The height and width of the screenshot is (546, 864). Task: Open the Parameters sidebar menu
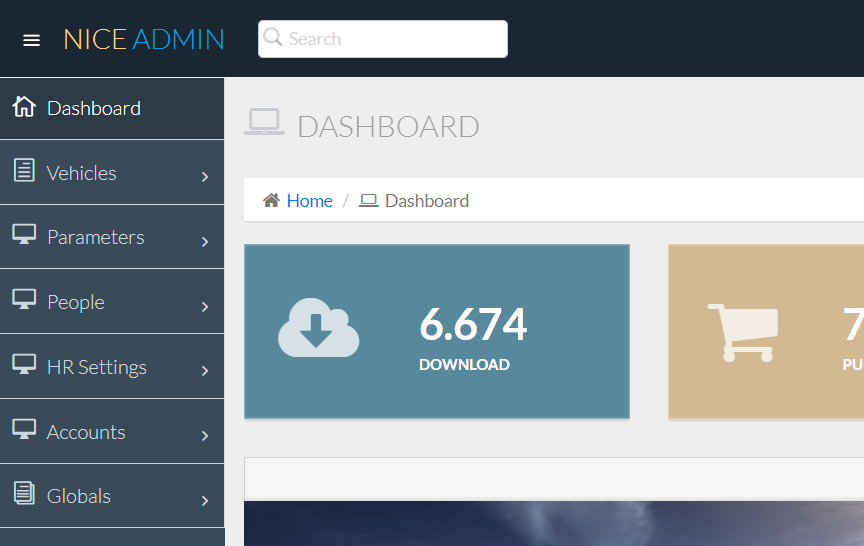pos(112,237)
